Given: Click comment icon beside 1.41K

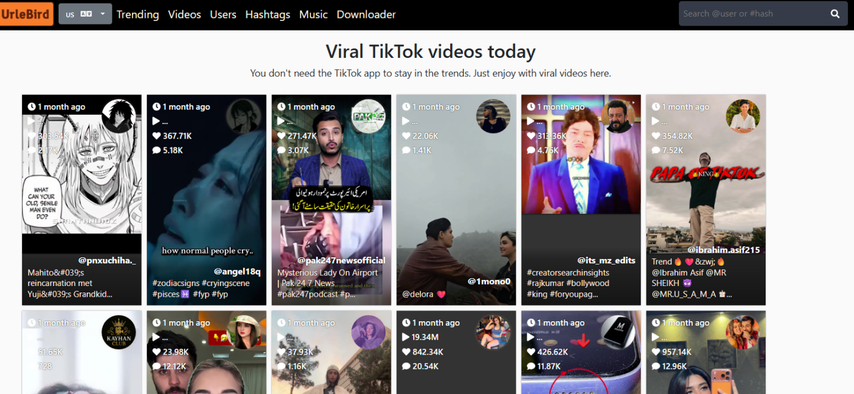Looking at the screenshot, I should [x=406, y=150].
